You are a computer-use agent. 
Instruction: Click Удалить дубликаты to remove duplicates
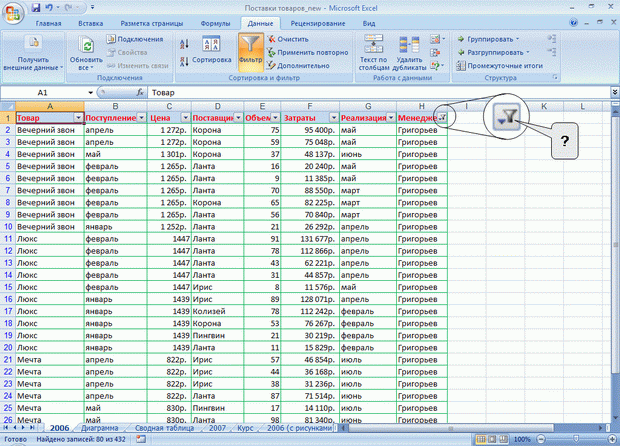(409, 52)
